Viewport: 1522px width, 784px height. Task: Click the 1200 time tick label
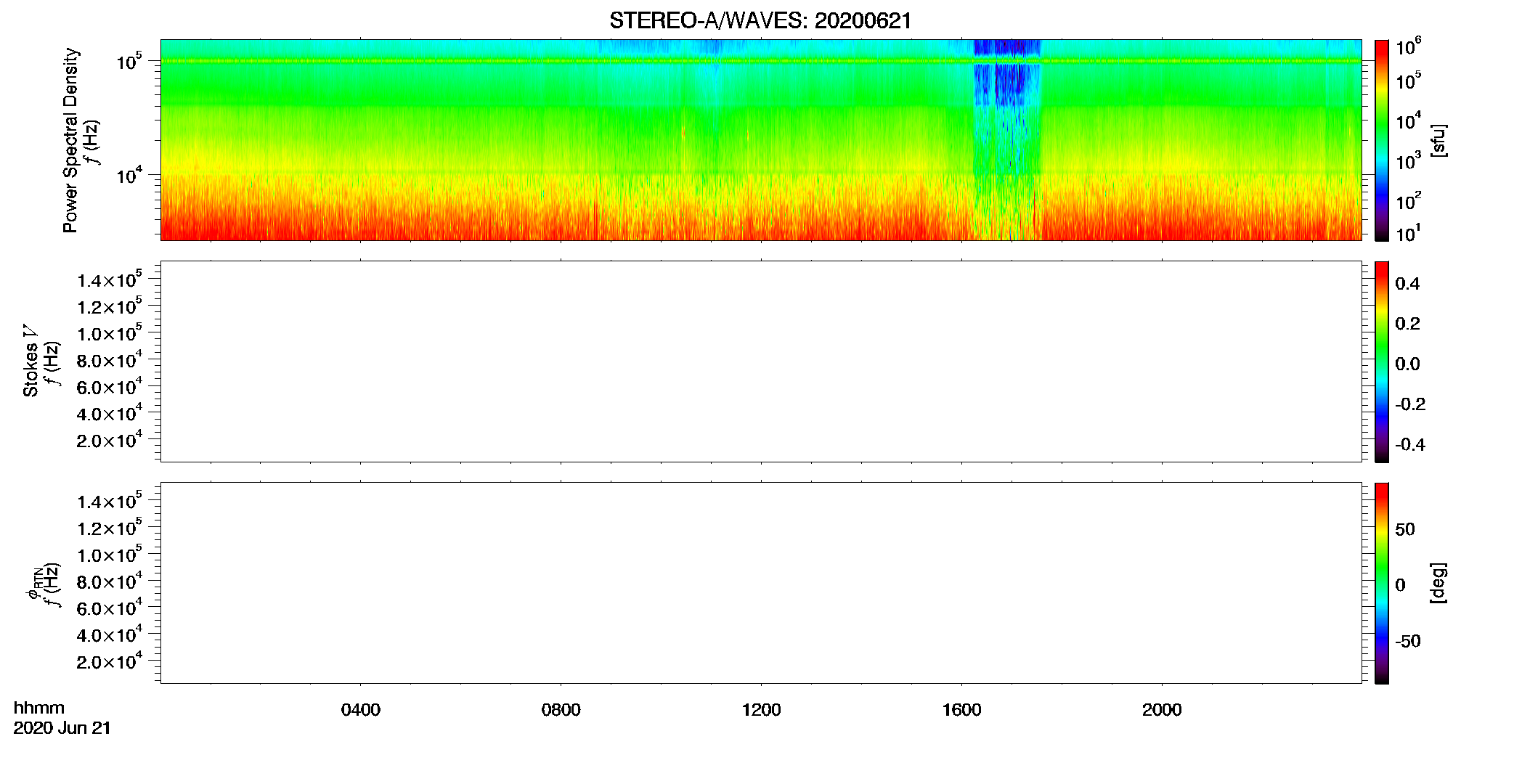point(761,710)
